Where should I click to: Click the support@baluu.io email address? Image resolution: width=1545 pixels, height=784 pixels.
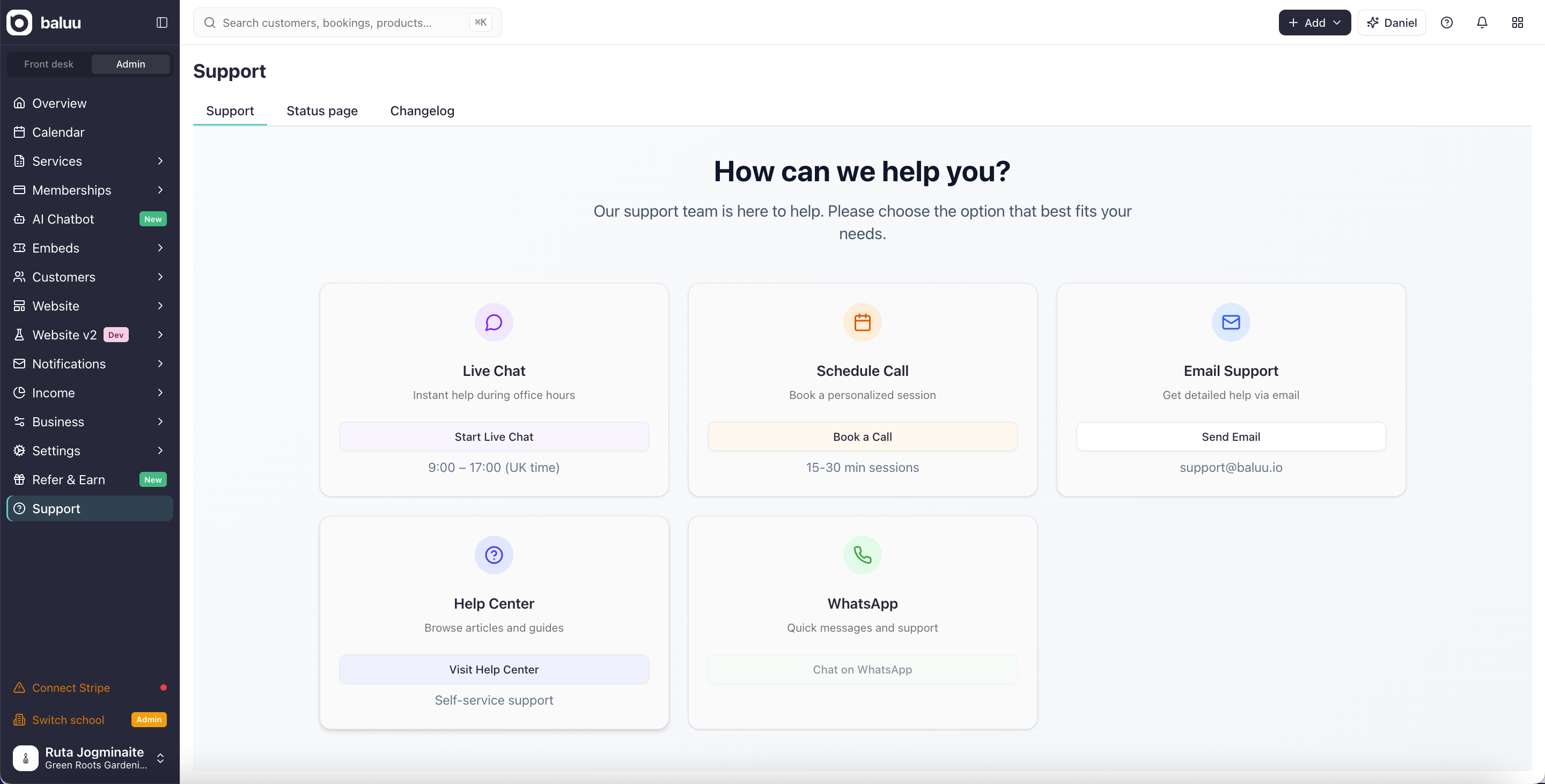pyautogui.click(x=1231, y=468)
